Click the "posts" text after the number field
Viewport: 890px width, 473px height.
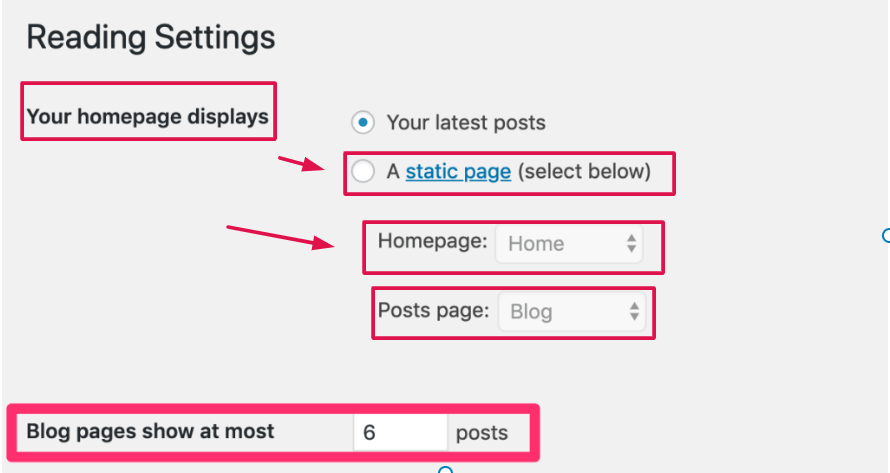482,433
